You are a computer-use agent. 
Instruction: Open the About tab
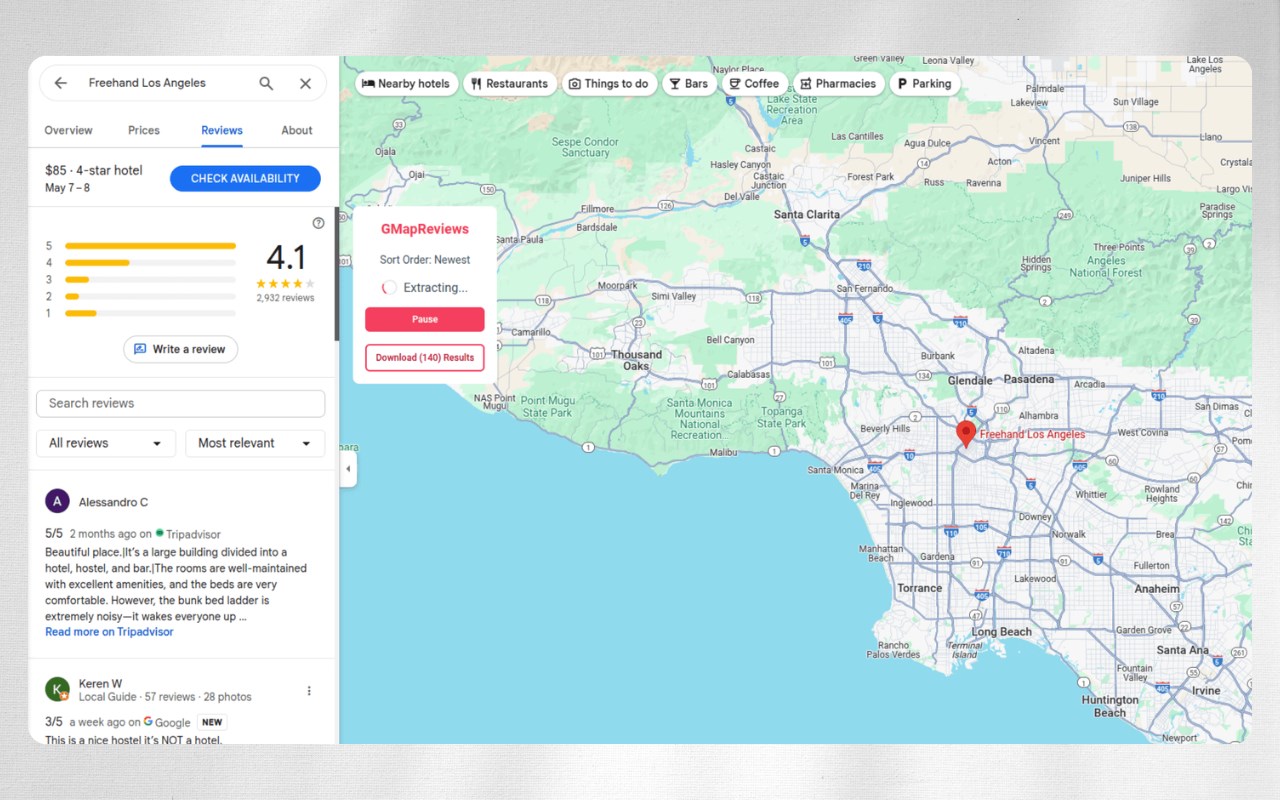coord(297,130)
